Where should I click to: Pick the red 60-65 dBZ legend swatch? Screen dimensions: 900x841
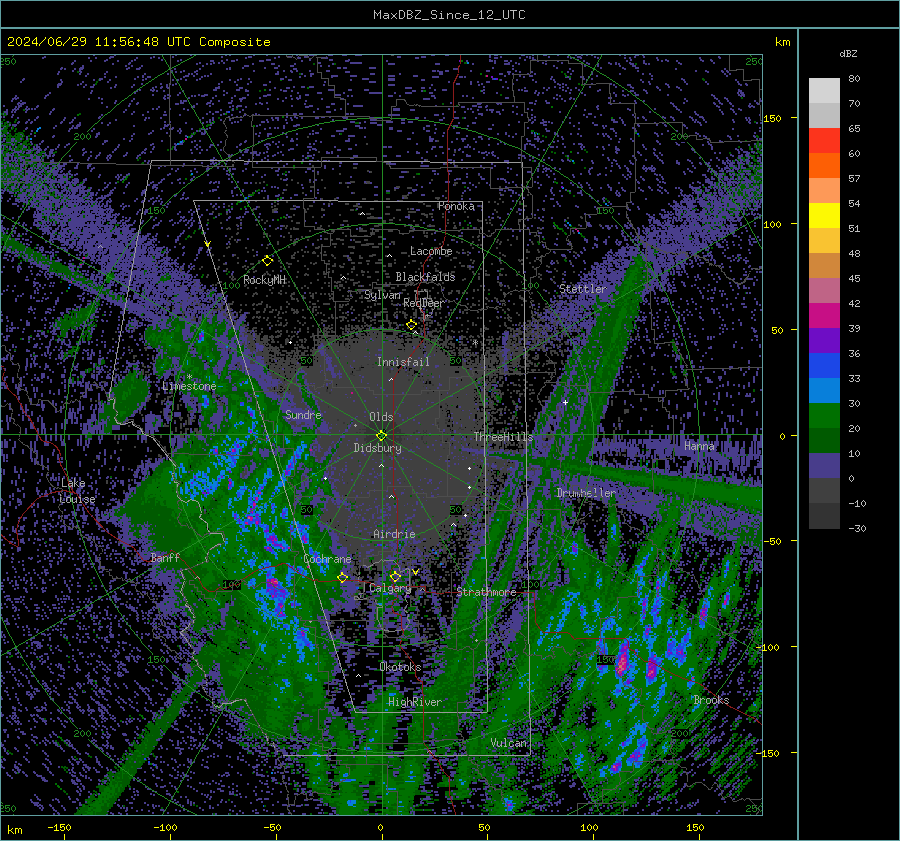[824, 141]
